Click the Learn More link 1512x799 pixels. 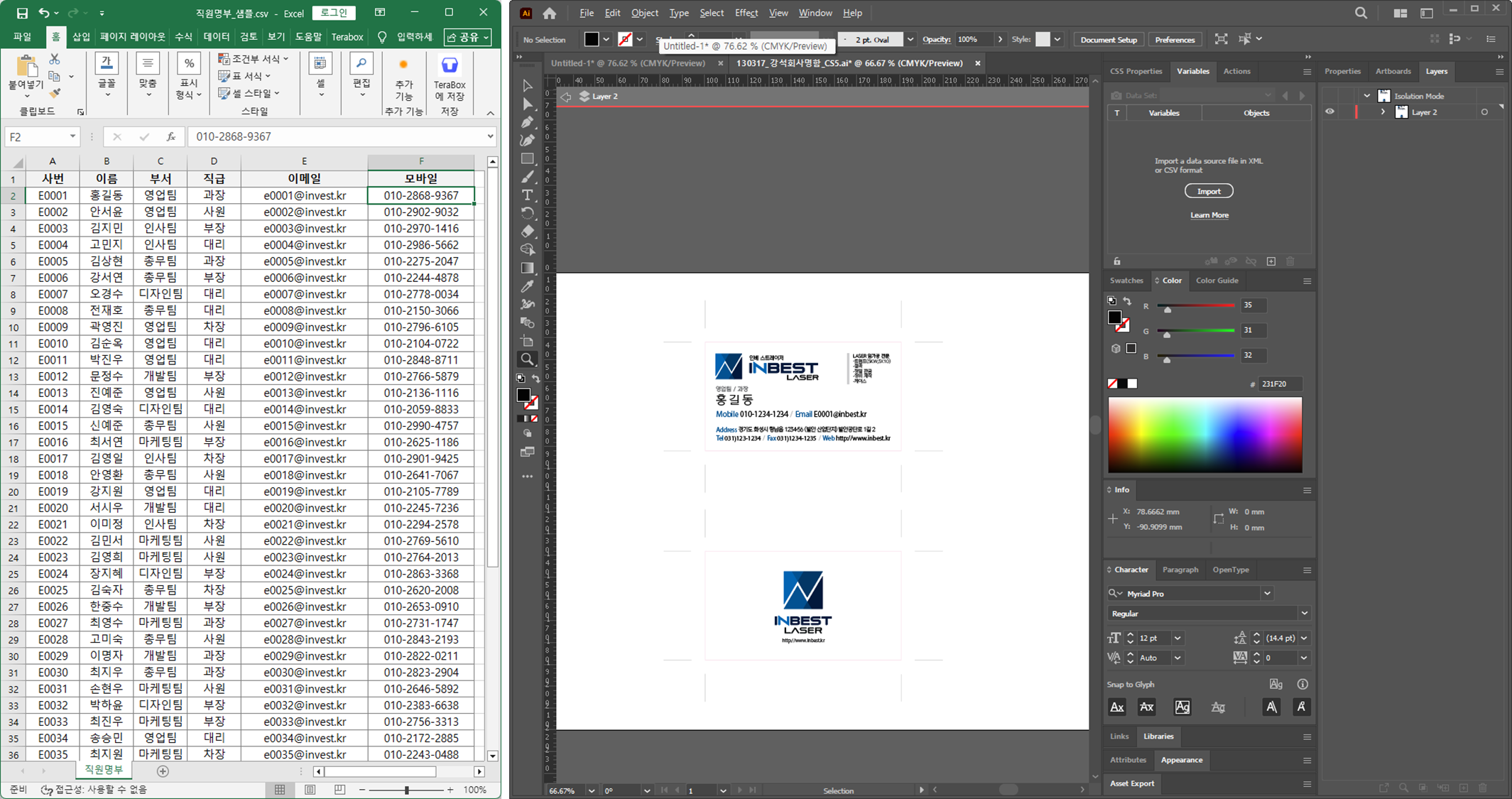click(1209, 215)
